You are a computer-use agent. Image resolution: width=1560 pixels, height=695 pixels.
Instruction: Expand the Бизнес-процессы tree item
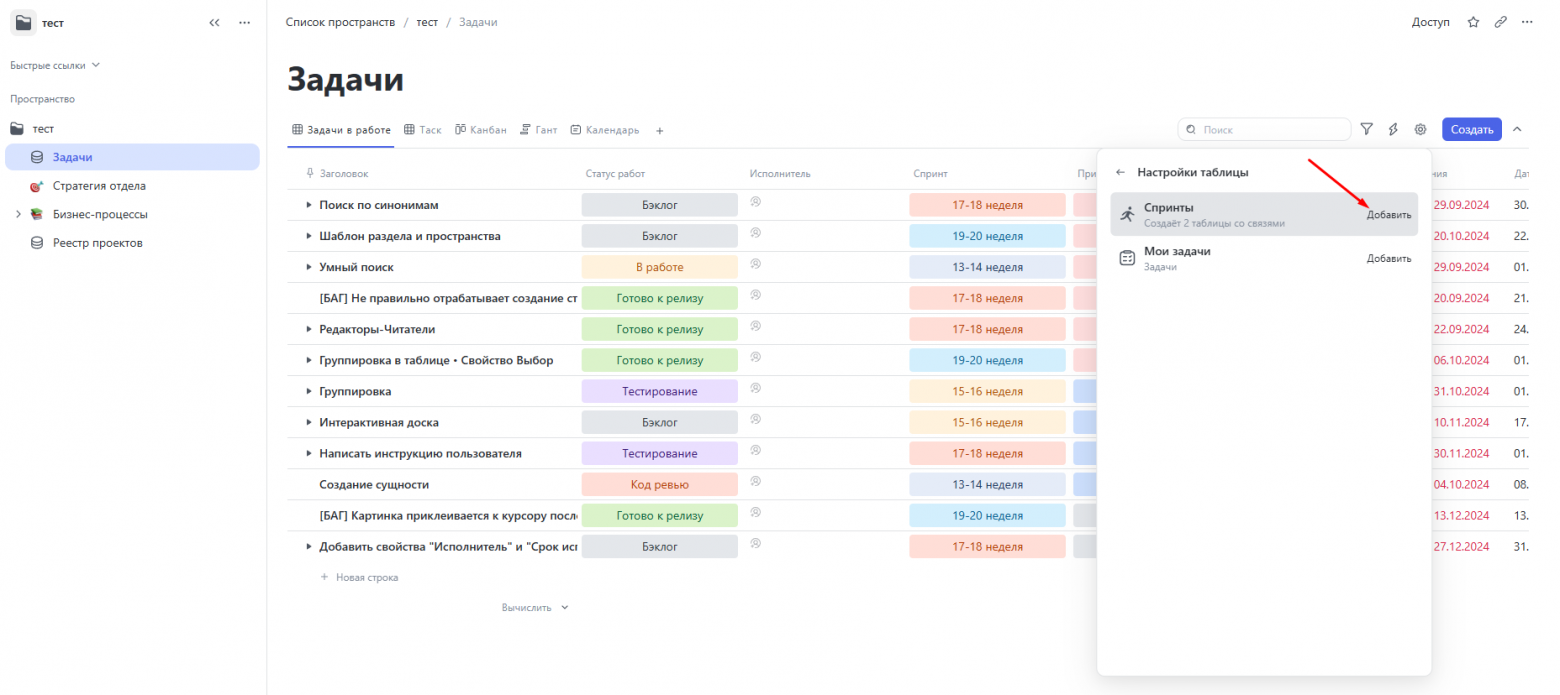(x=17, y=214)
